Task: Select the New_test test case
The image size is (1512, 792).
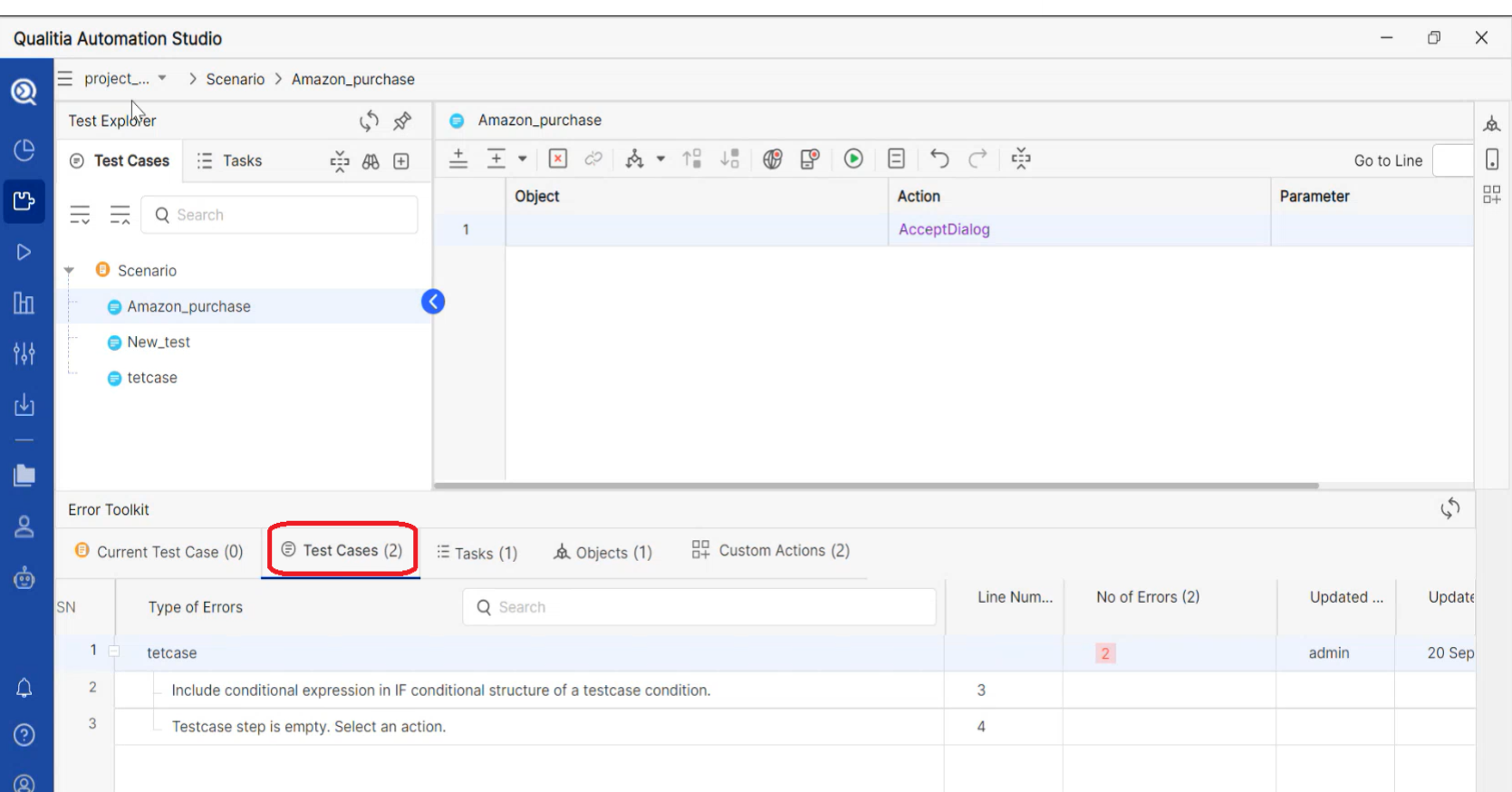Action: coord(159,342)
